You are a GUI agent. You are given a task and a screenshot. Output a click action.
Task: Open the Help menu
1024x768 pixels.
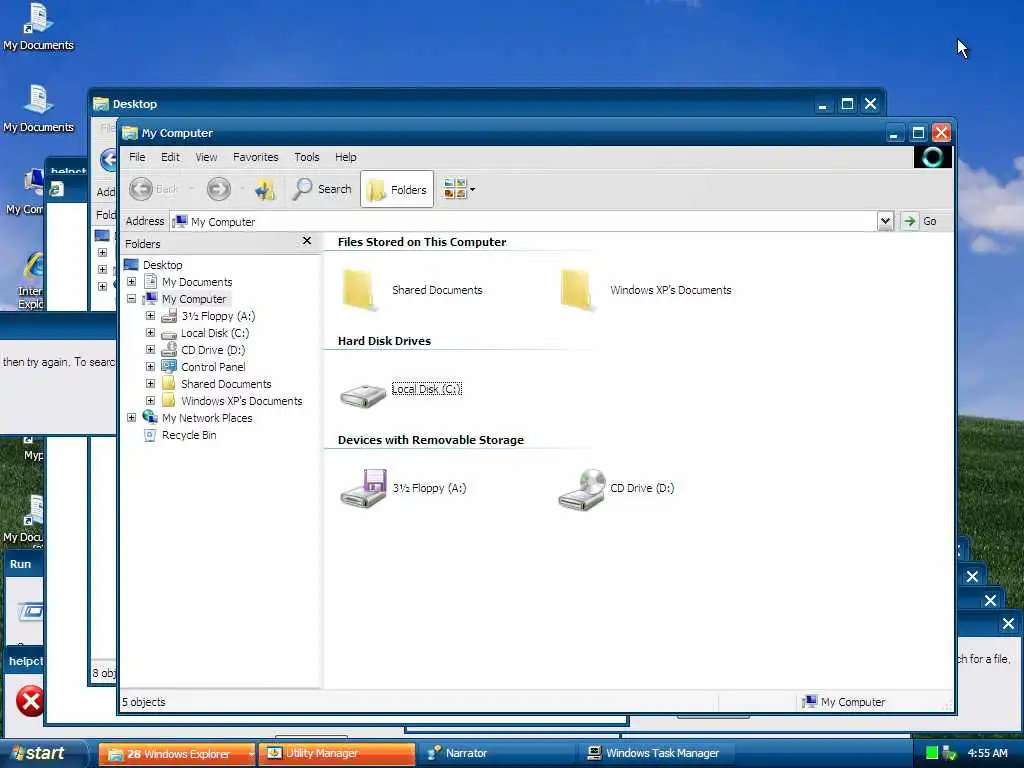click(x=345, y=157)
